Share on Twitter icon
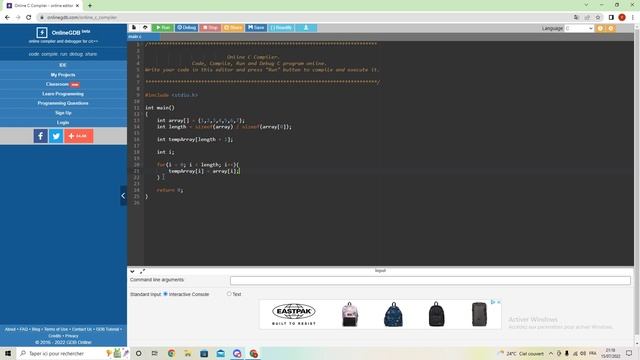The image size is (640, 360). click(x=56, y=136)
